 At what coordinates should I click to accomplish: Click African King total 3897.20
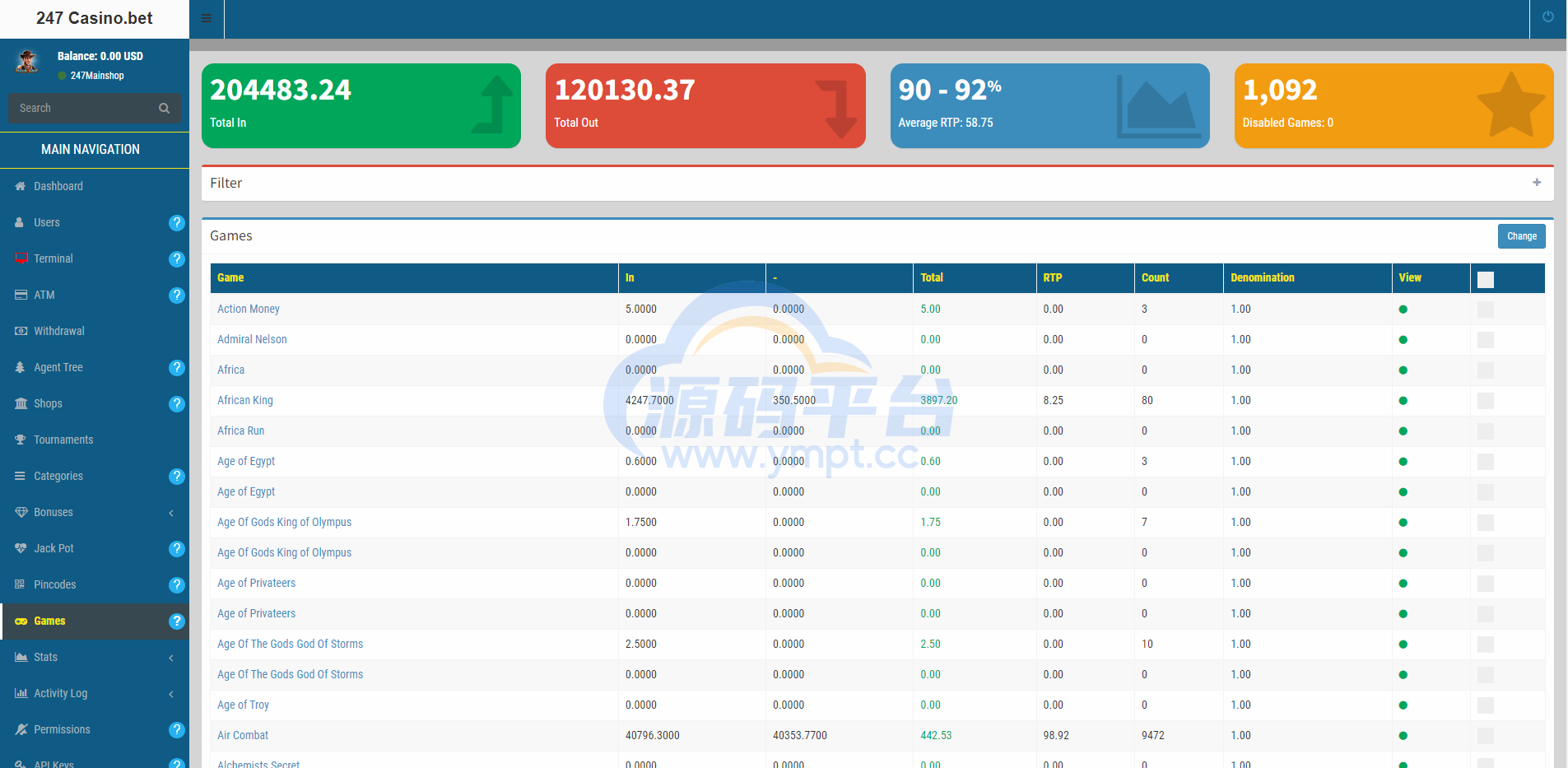pyautogui.click(x=938, y=400)
